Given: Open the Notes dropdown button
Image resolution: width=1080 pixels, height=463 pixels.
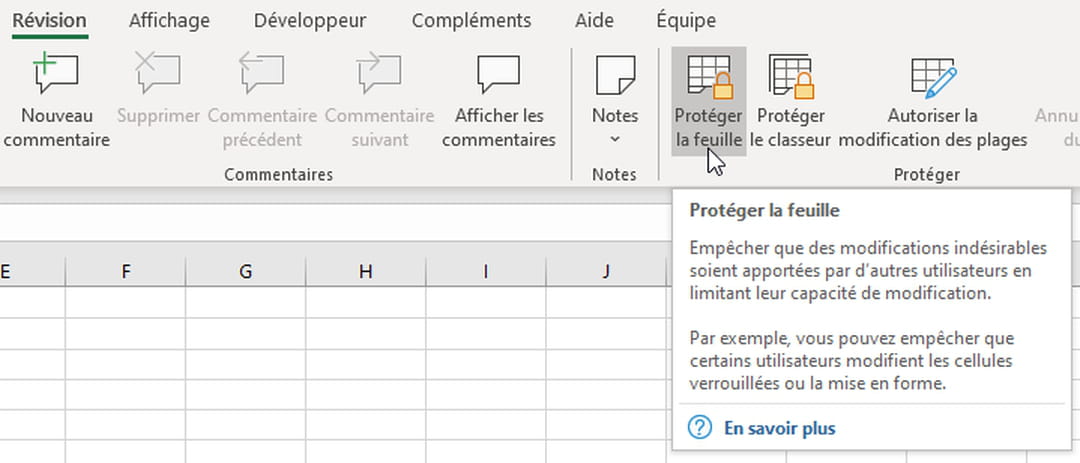Looking at the screenshot, I should pos(615,100).
